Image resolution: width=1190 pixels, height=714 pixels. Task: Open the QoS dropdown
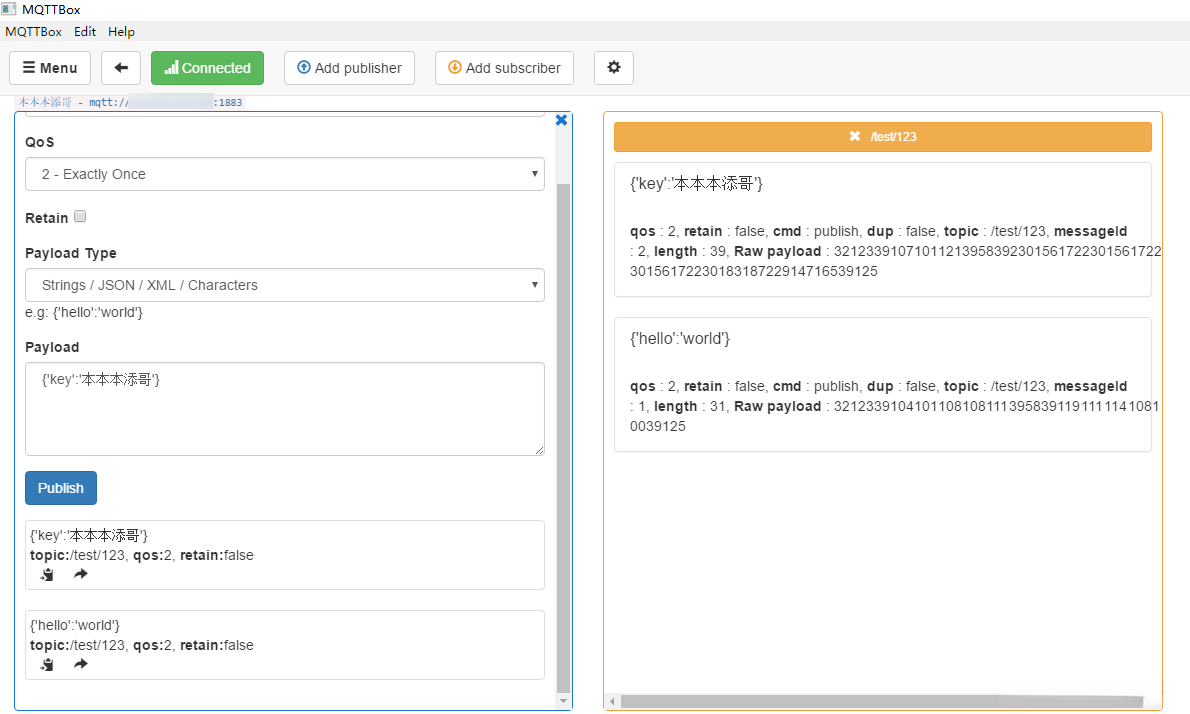(x=285, y=174)
